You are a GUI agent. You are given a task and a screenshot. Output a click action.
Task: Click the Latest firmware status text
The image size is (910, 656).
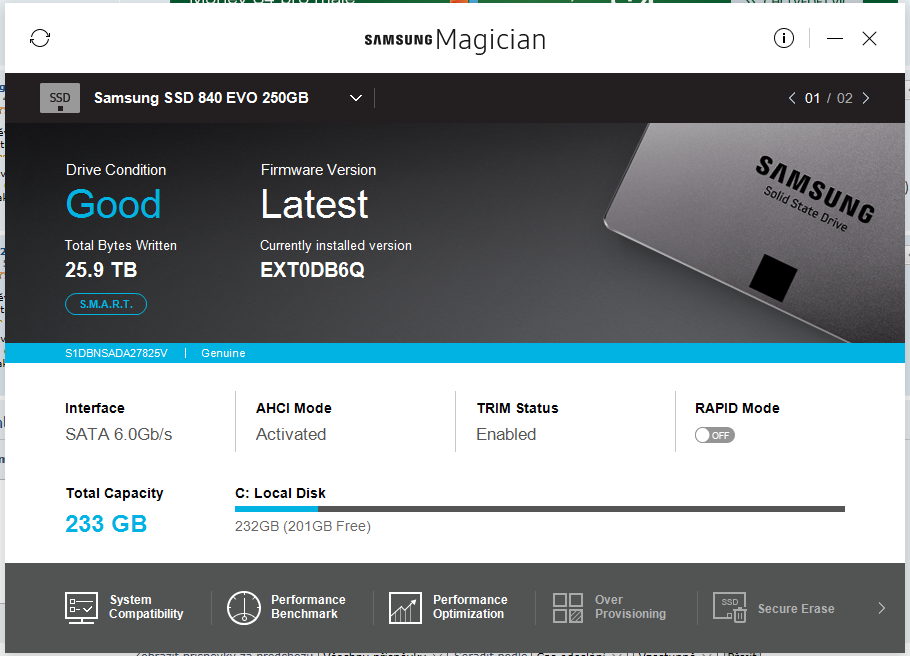(314, 204)
